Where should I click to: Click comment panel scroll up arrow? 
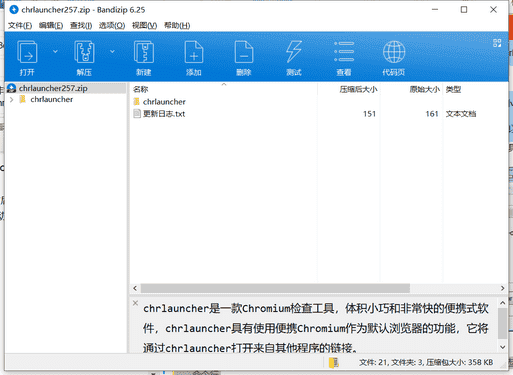click(x=502, y=303)
